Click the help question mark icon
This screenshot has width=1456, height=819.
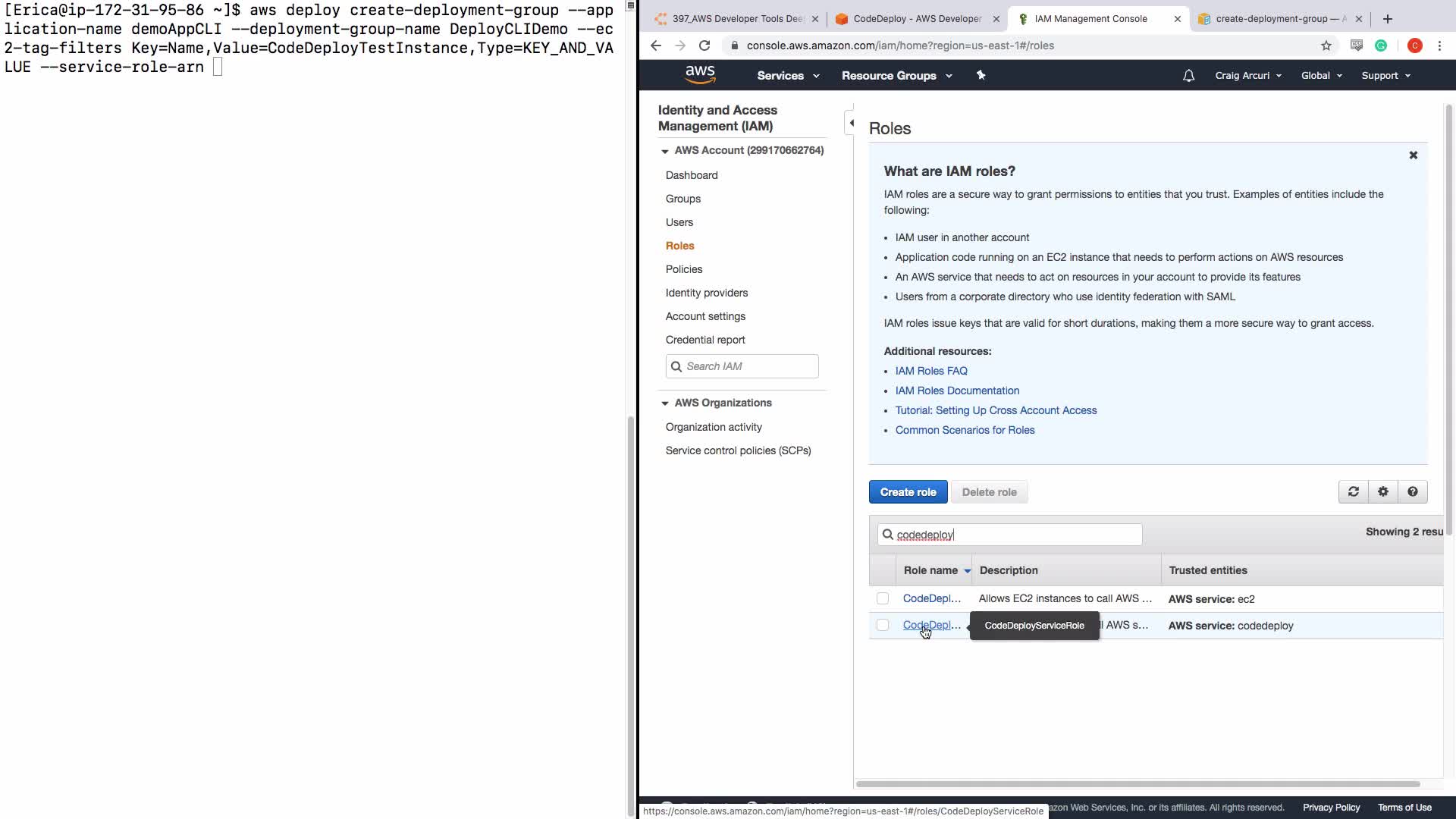[x=1412, y=491]
